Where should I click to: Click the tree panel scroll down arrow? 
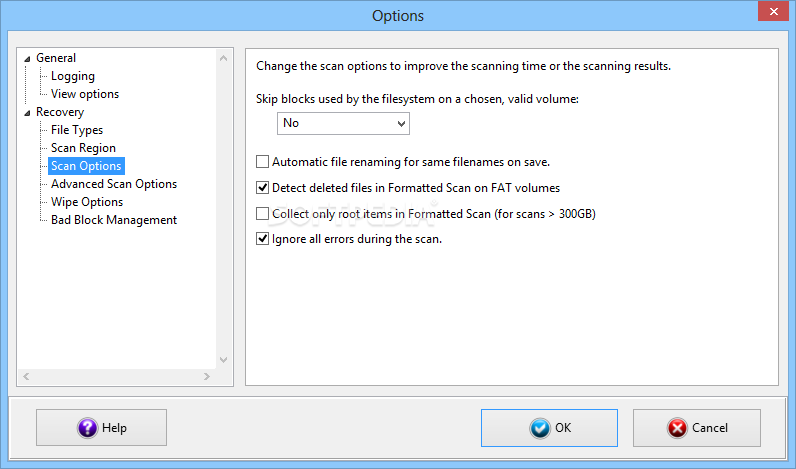[x=223, y=360]
